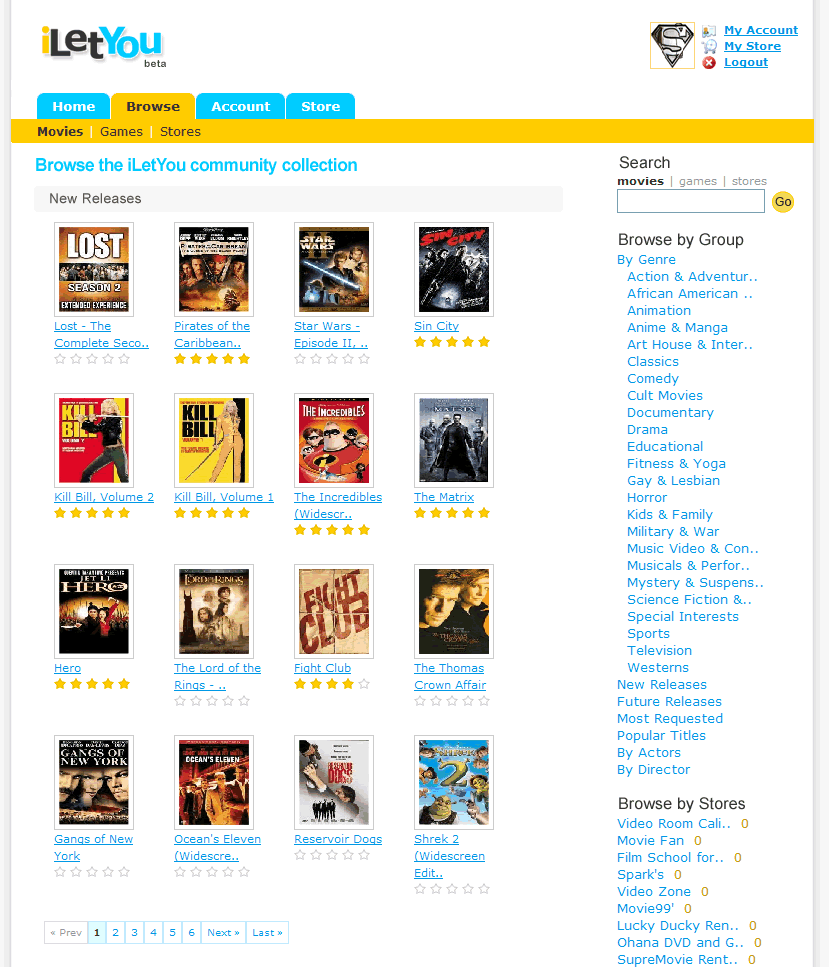Click The Matrix title link
The height and width of the screenshot is (967, 829).
pyautogui.click(x=444, y=496)
